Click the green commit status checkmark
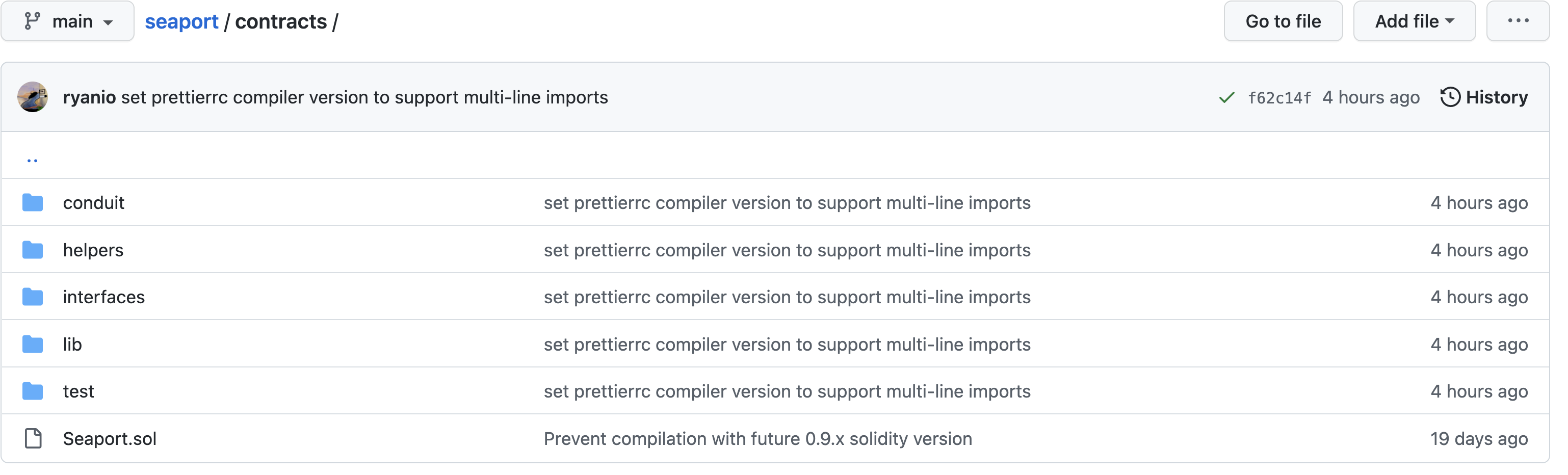The height and width of the screenshot is (475, 1568). tap(1226, 98)
